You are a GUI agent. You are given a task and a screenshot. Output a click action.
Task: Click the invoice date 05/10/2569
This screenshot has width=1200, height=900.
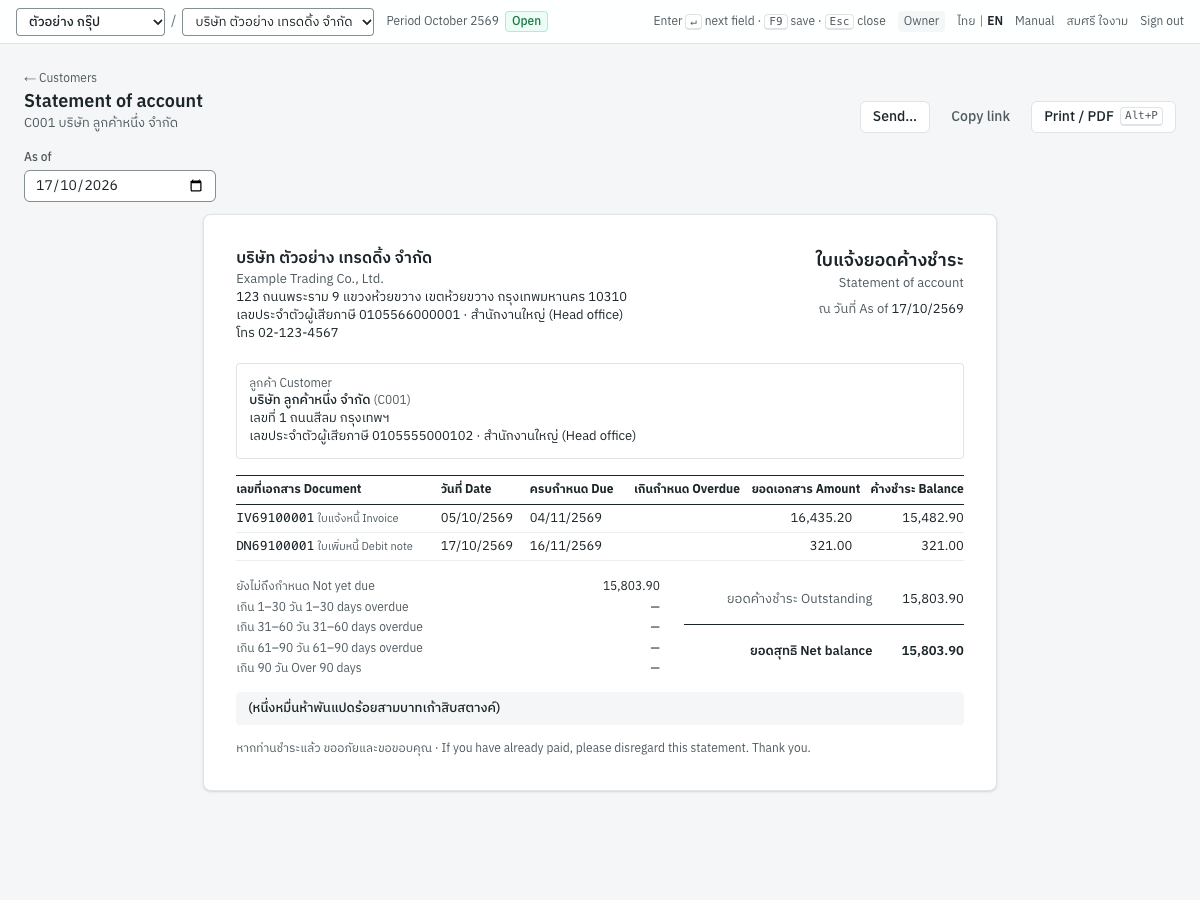[x=477, y=518]
